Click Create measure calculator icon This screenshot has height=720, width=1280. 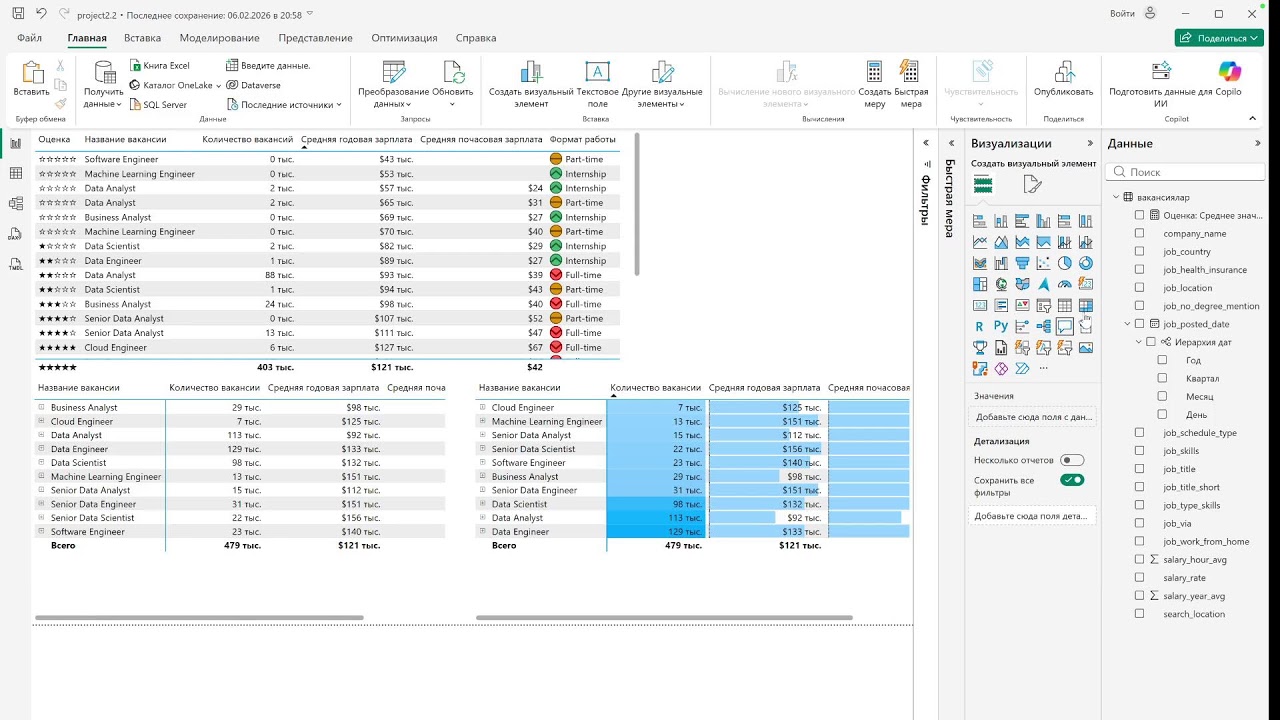click(875, 85)
